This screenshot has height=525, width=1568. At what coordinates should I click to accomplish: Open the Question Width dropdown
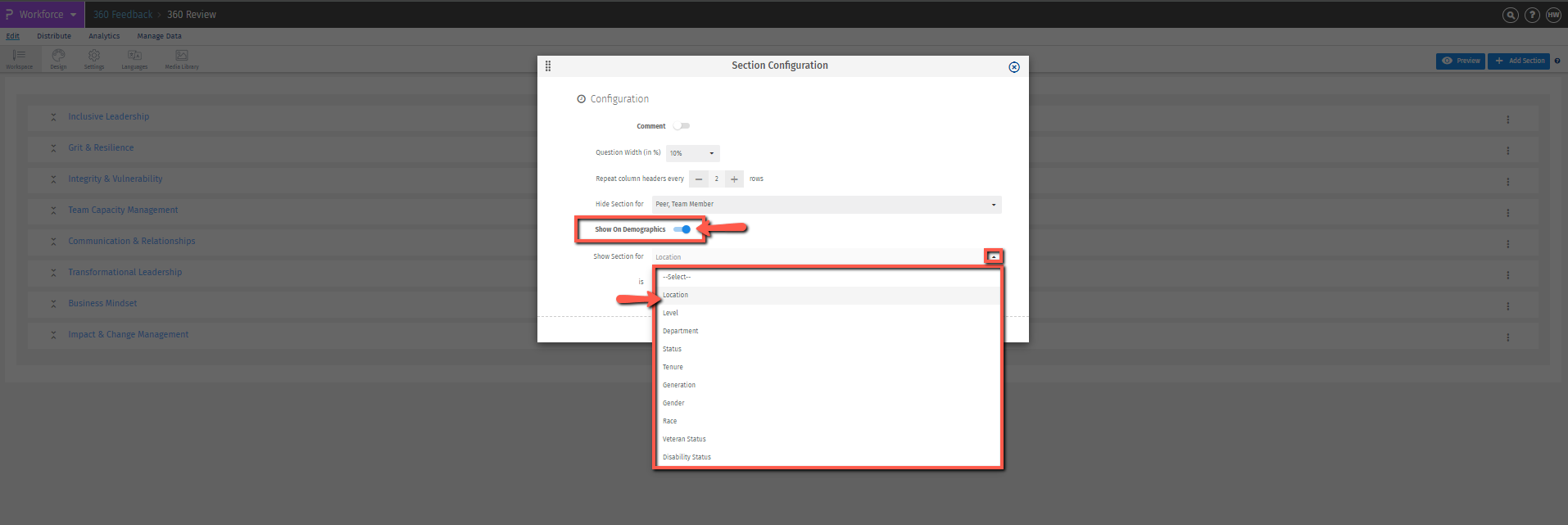coord(693,153)
